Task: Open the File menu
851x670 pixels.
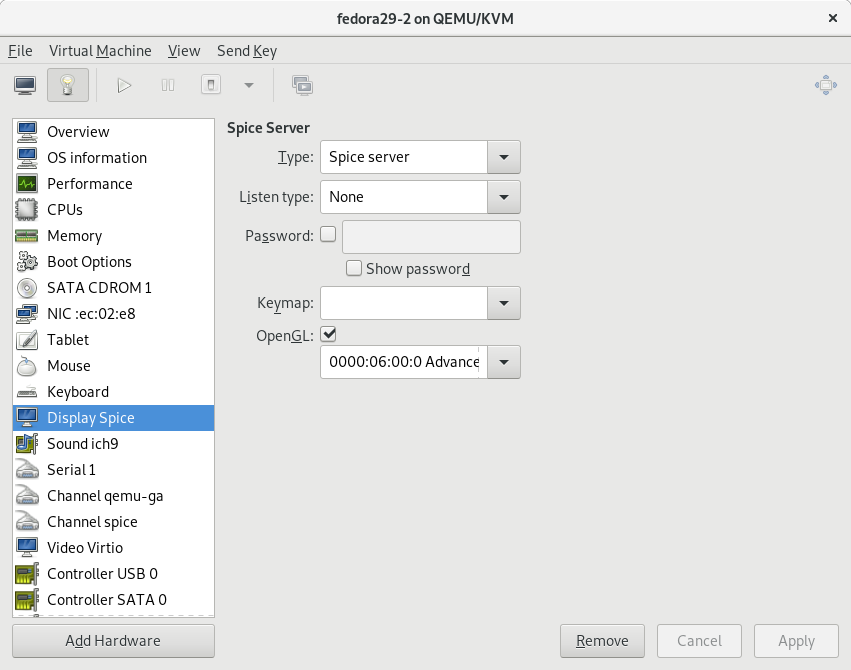Action: pos(20,51)
